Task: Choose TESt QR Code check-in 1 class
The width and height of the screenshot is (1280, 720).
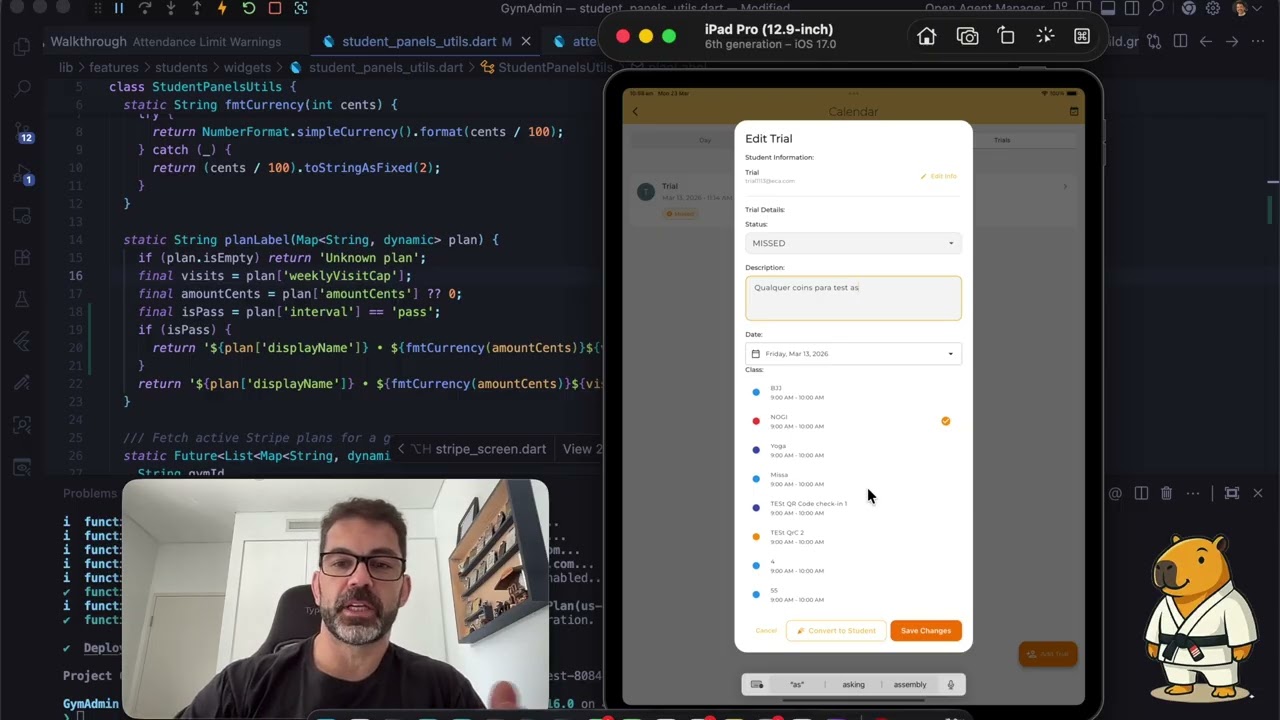Action: click(853, 508)
